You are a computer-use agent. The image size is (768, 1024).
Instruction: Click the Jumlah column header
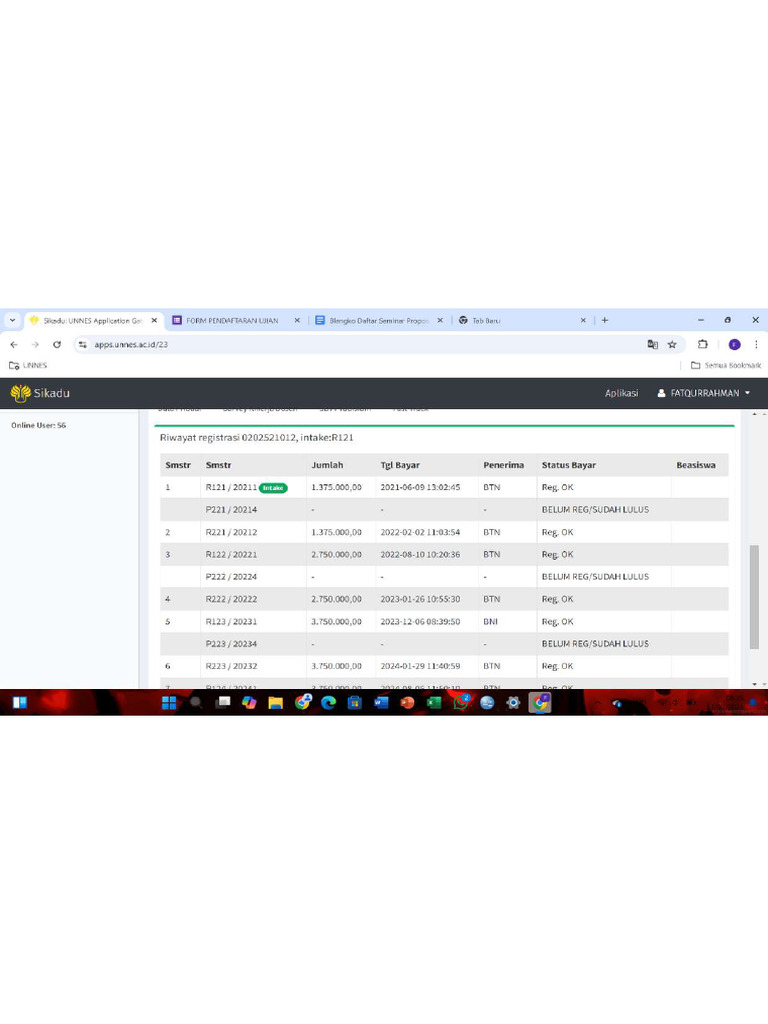pyautogui.click(x=327, y=465)
